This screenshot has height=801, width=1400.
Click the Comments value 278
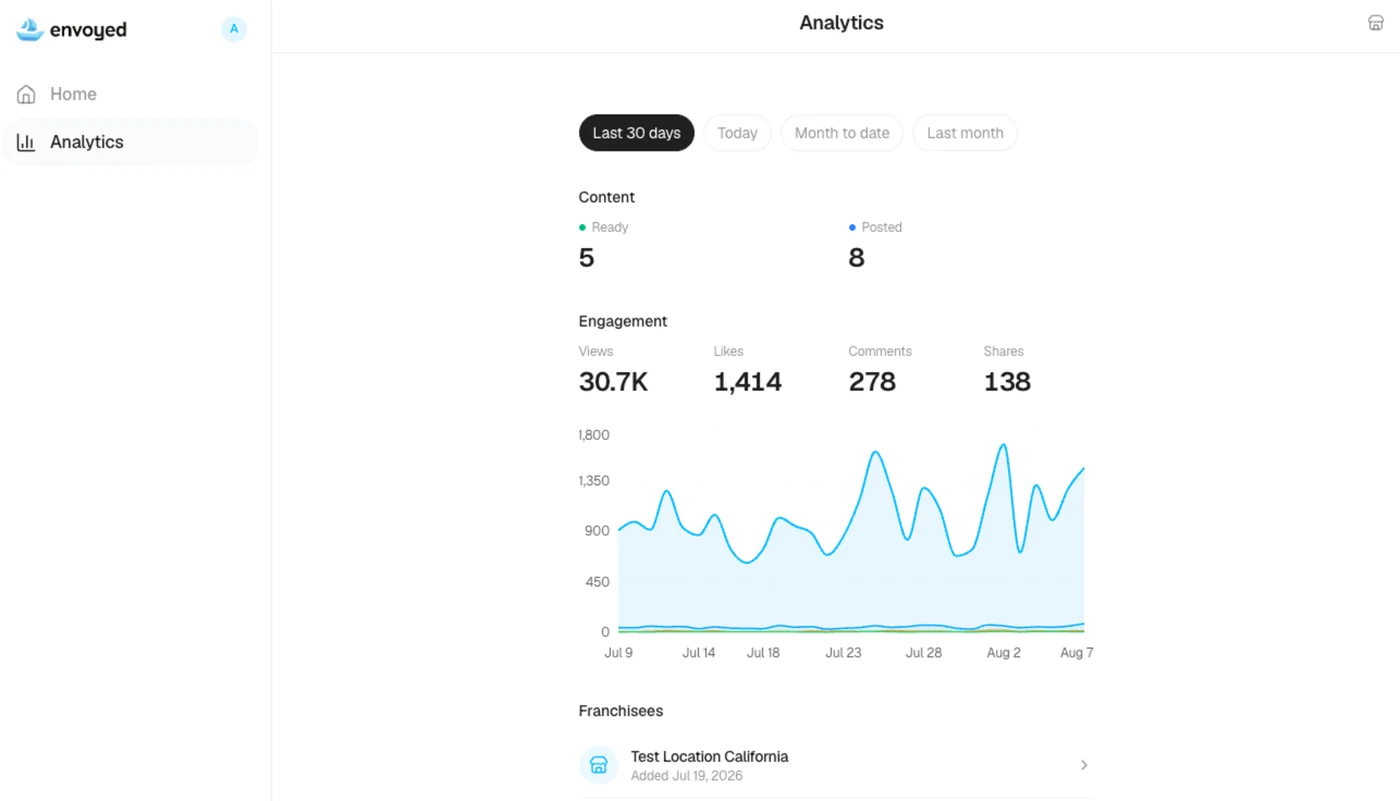(x=872, y=382)
